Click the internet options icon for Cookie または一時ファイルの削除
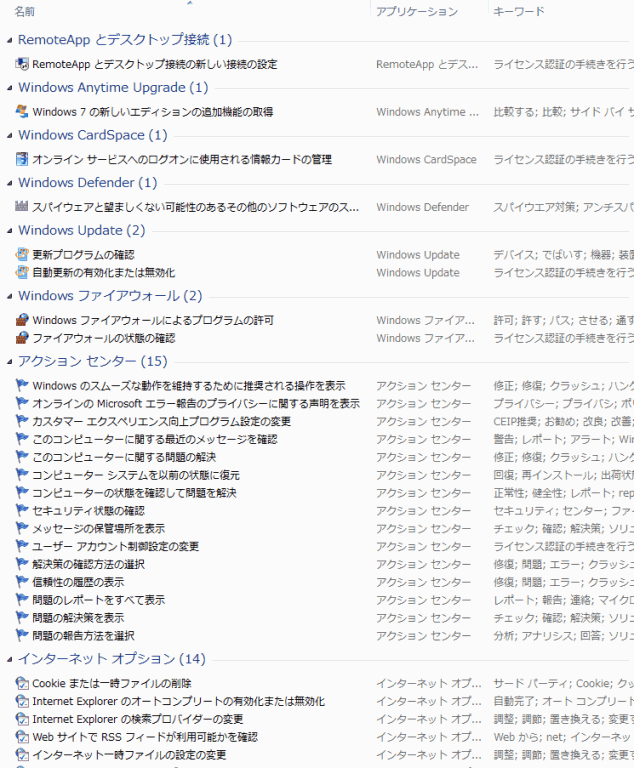Screen dimensions: 634x768 pos(22,683)
